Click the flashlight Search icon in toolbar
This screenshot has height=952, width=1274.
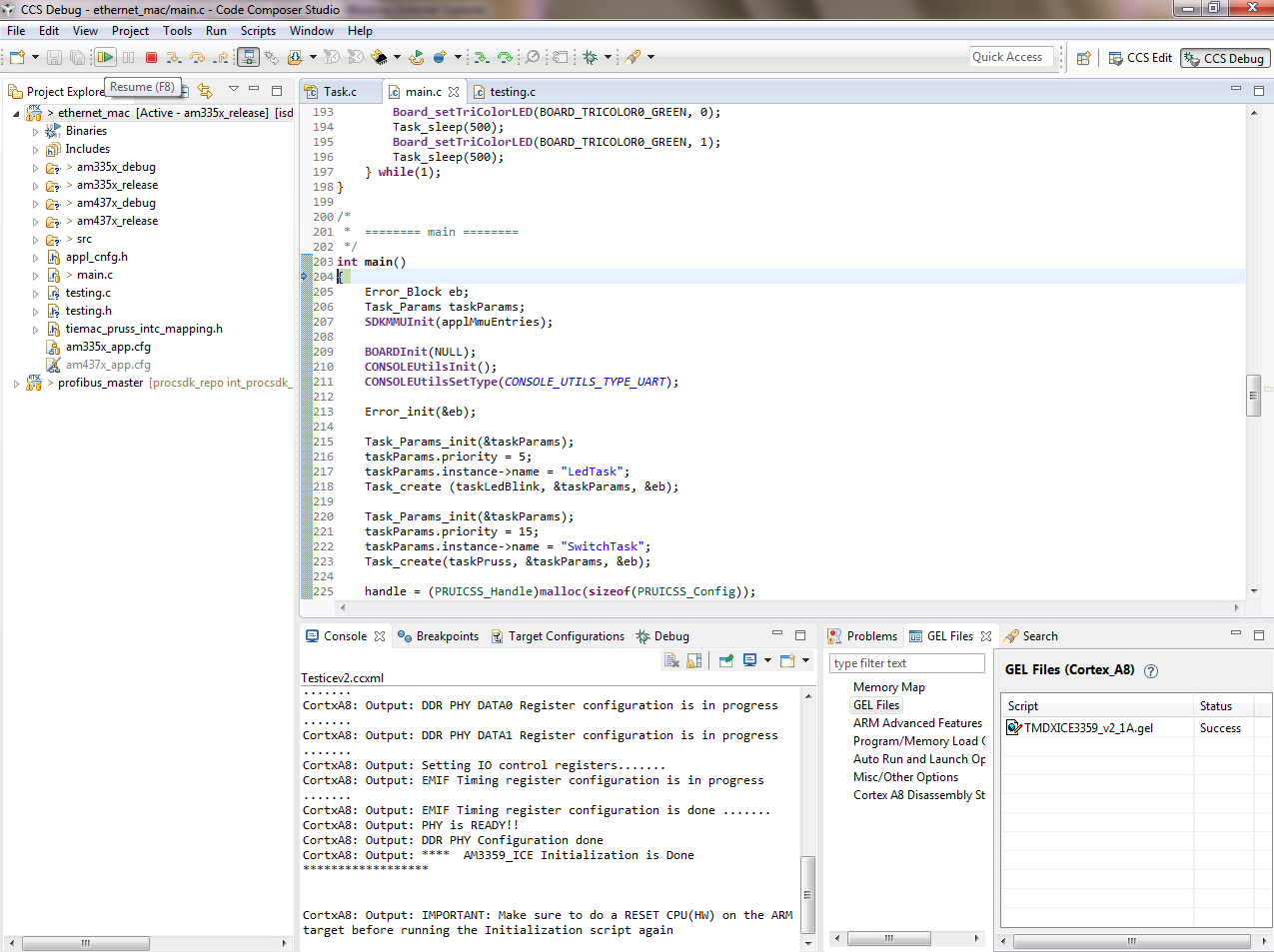point(632,57)
